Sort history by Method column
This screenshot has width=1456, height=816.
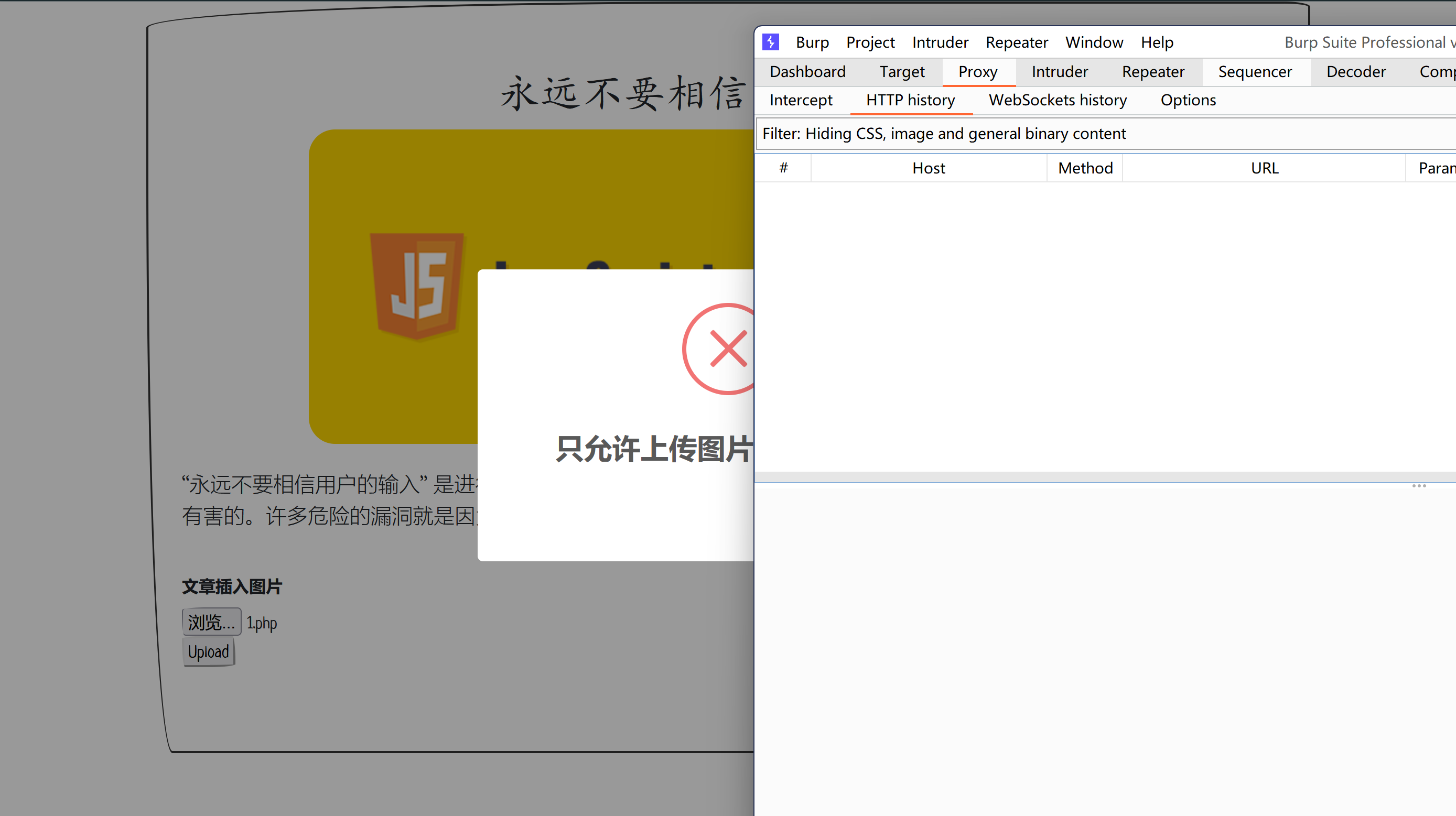point(1085,168)
